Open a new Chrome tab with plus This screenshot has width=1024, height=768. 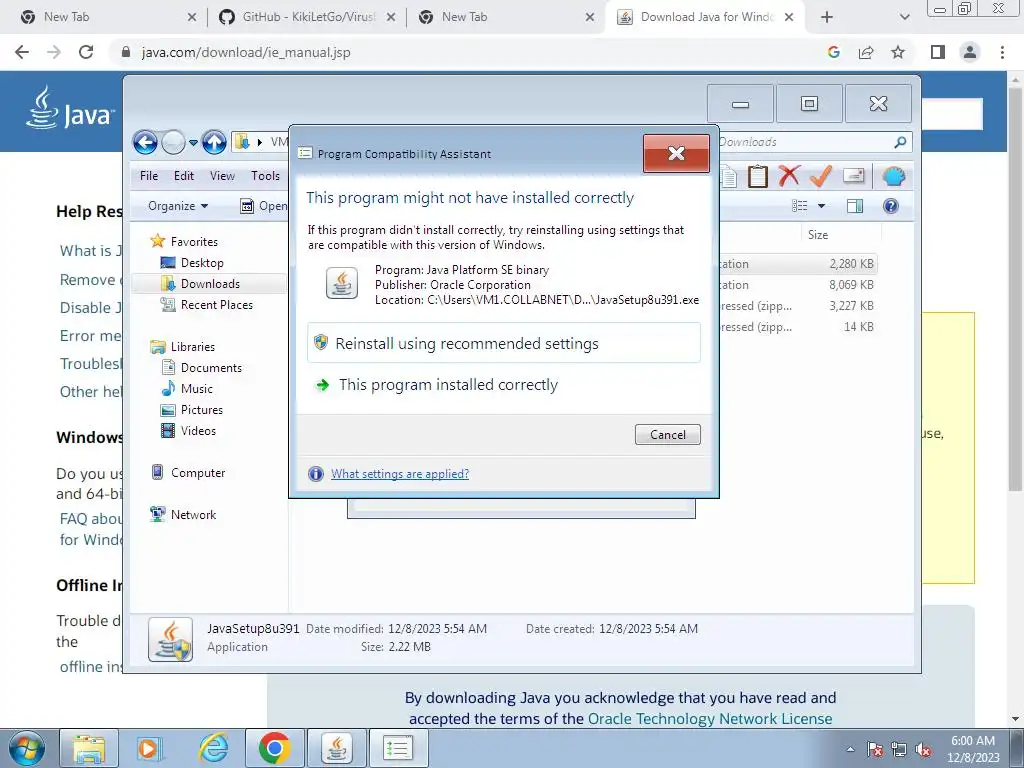coord(827,17)
